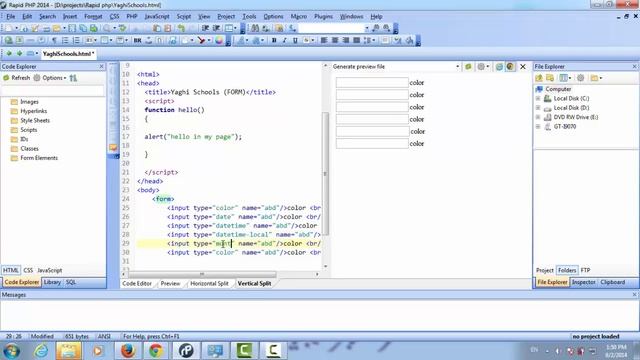Toggle align center
Image resolution: width=640 pixels, height=360 pixels.
click(x=335, y=40)
